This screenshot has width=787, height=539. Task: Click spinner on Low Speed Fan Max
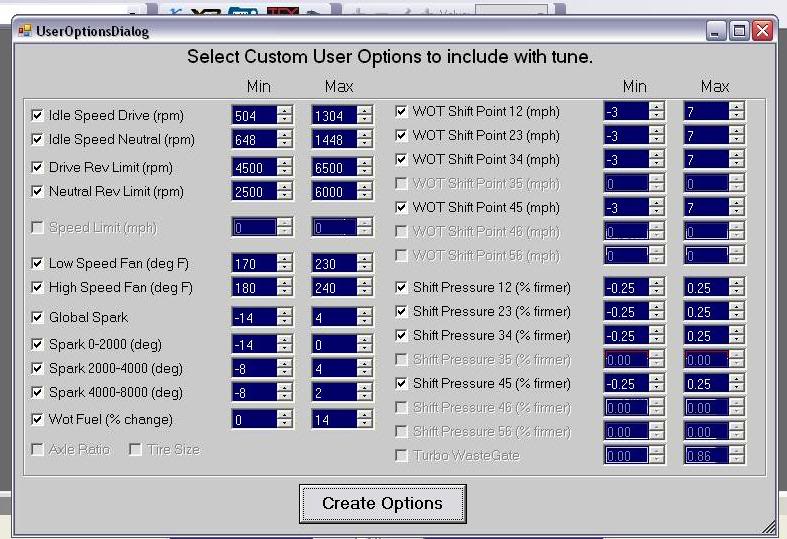pyautogui.click(x=365, y=263)
